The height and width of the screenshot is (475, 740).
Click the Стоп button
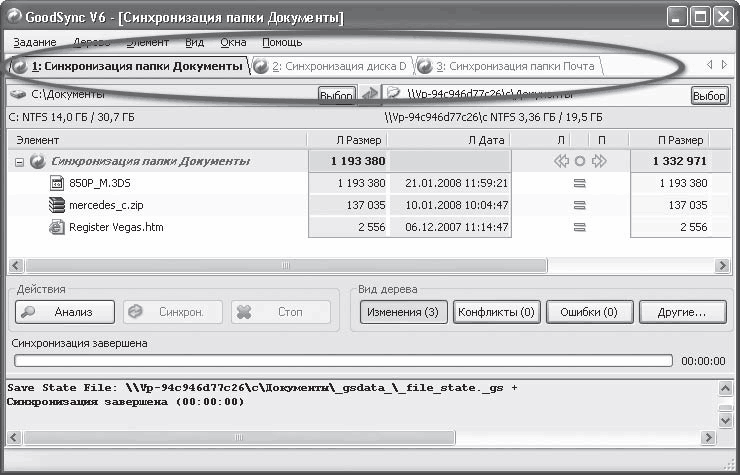[x=281, y=312]
